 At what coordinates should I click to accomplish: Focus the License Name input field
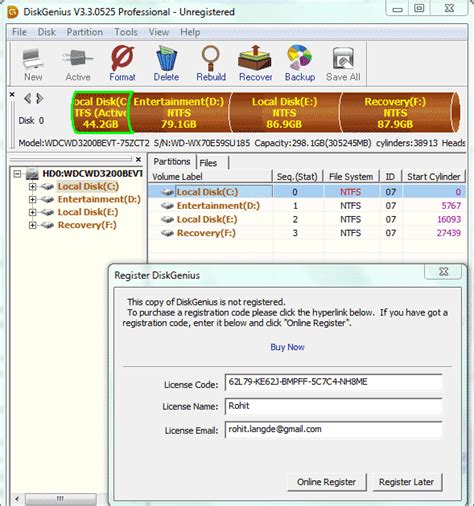333,406
